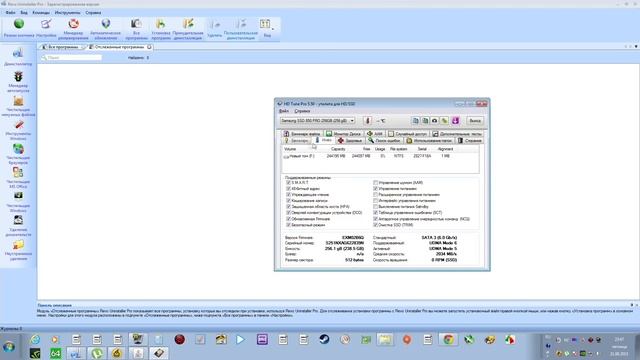This screenshot has height=360, width=640.
Task: Toggle Power-up in Standby checkbox
Action: (x=376, y=207)
